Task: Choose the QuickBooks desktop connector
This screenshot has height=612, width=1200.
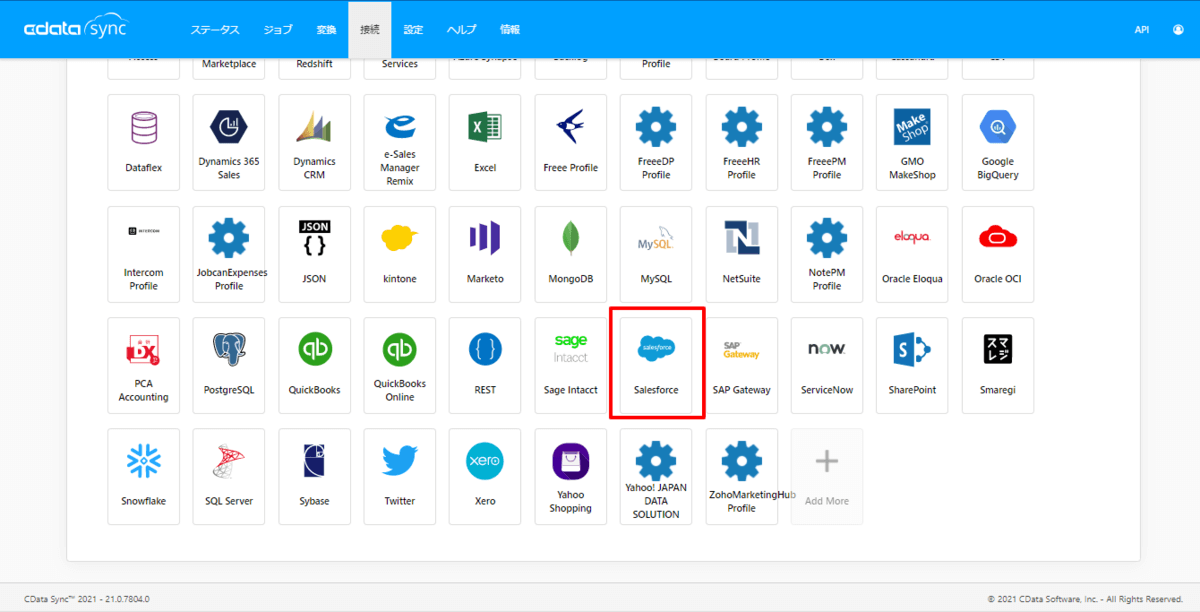Action: pyautogui.click(x=315, y=365)
